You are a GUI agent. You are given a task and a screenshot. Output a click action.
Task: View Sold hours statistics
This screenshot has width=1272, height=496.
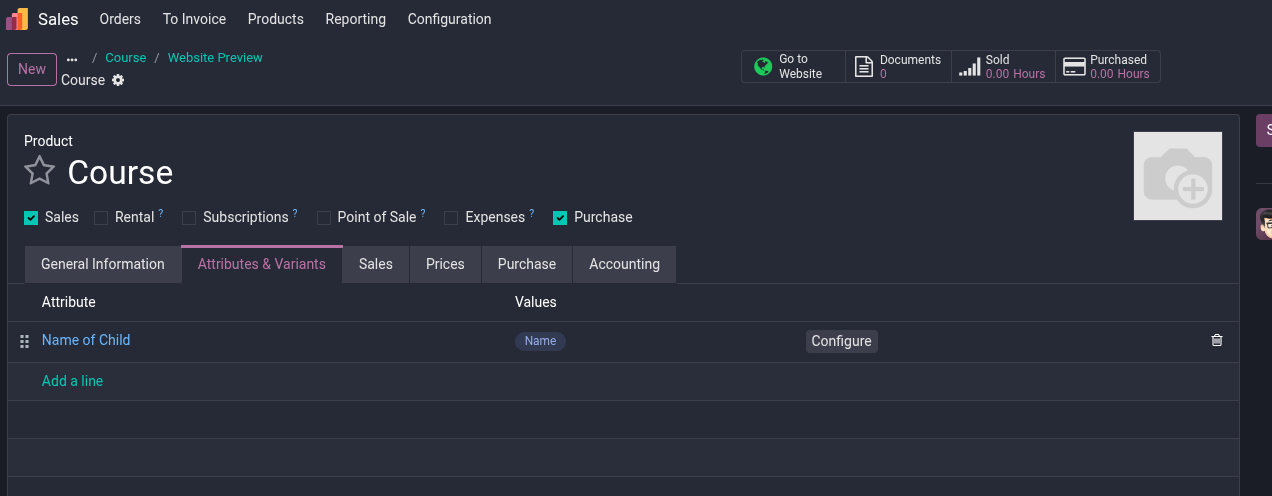[1003, 67]
